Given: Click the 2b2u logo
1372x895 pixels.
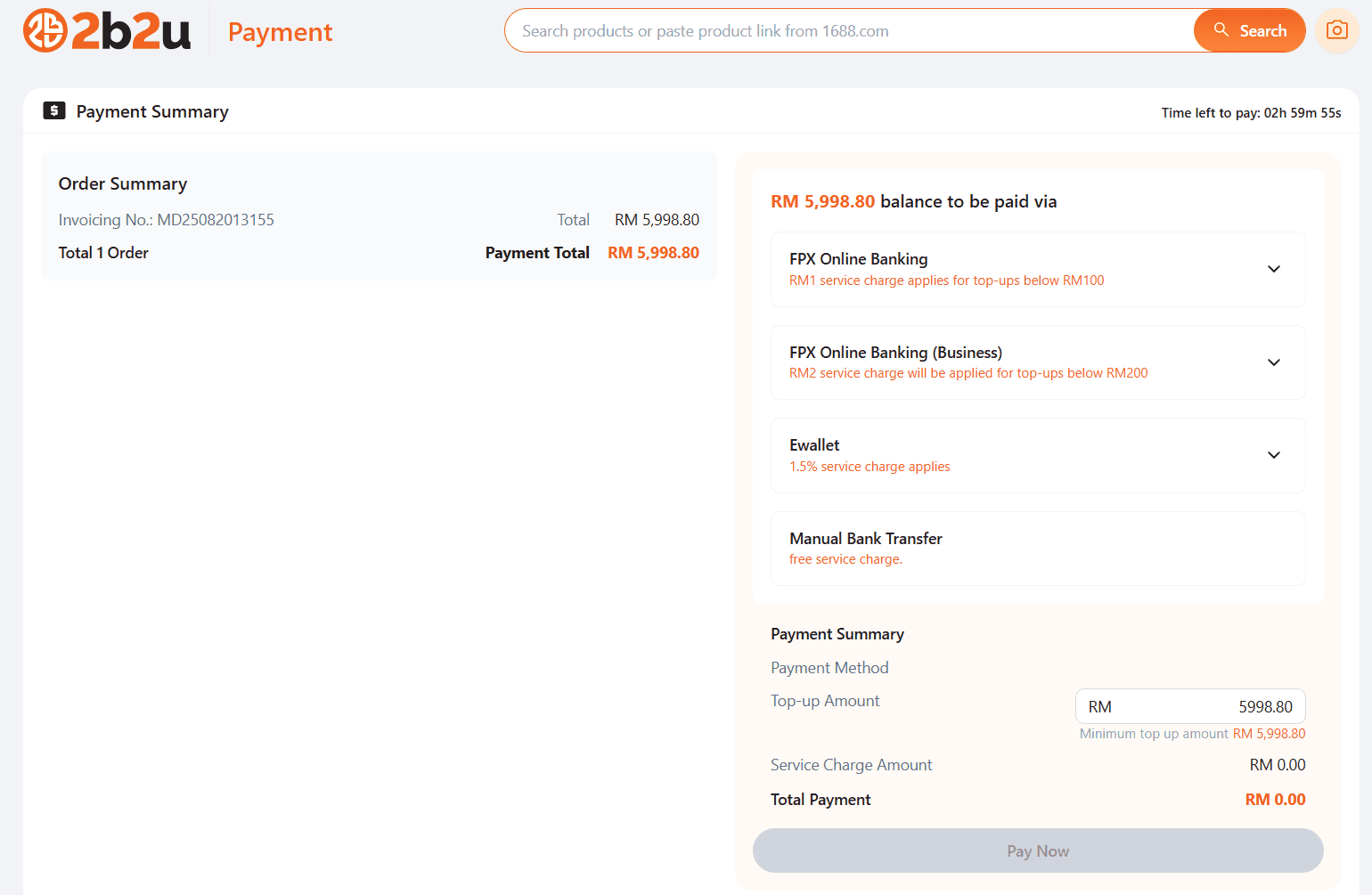Looking at the screenshot, I should (107, 31).
